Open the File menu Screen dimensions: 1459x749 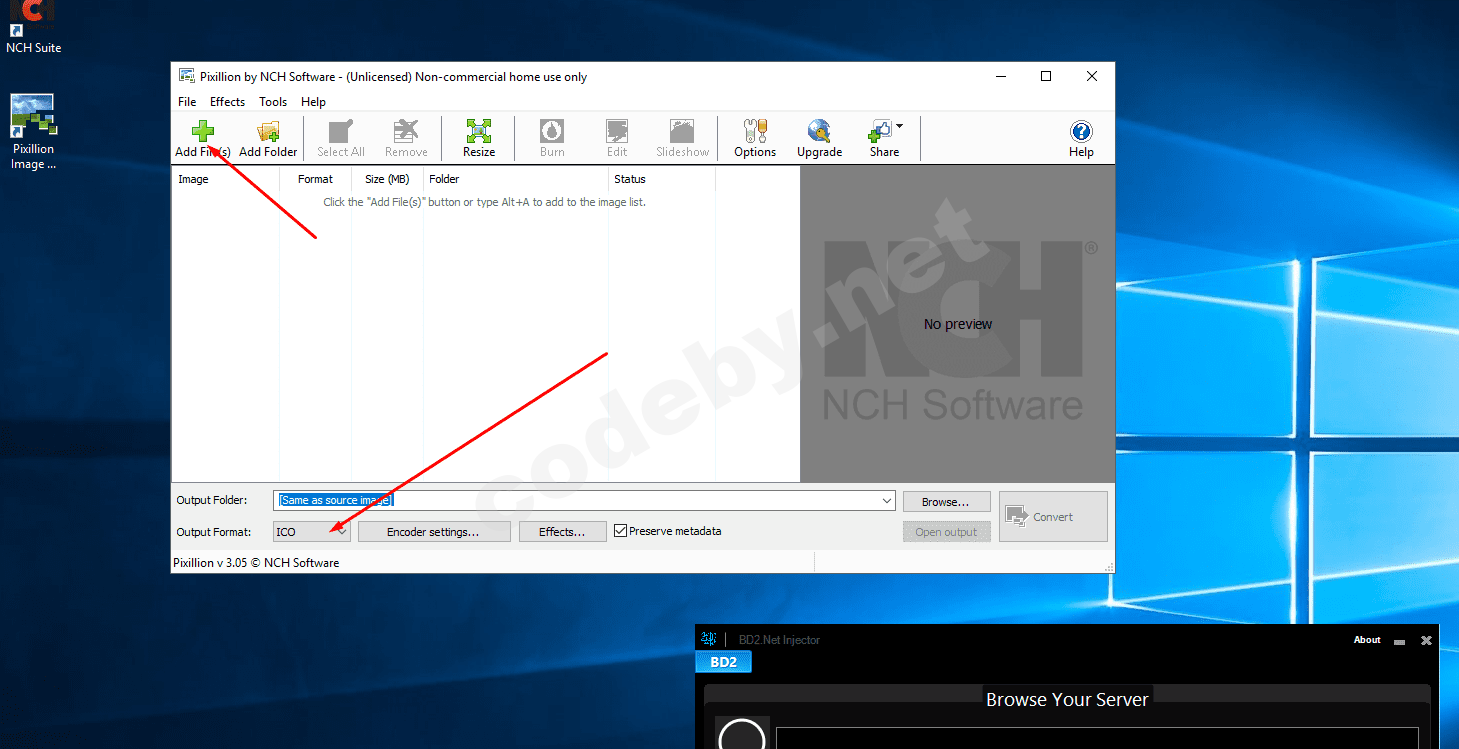point(187,102)
